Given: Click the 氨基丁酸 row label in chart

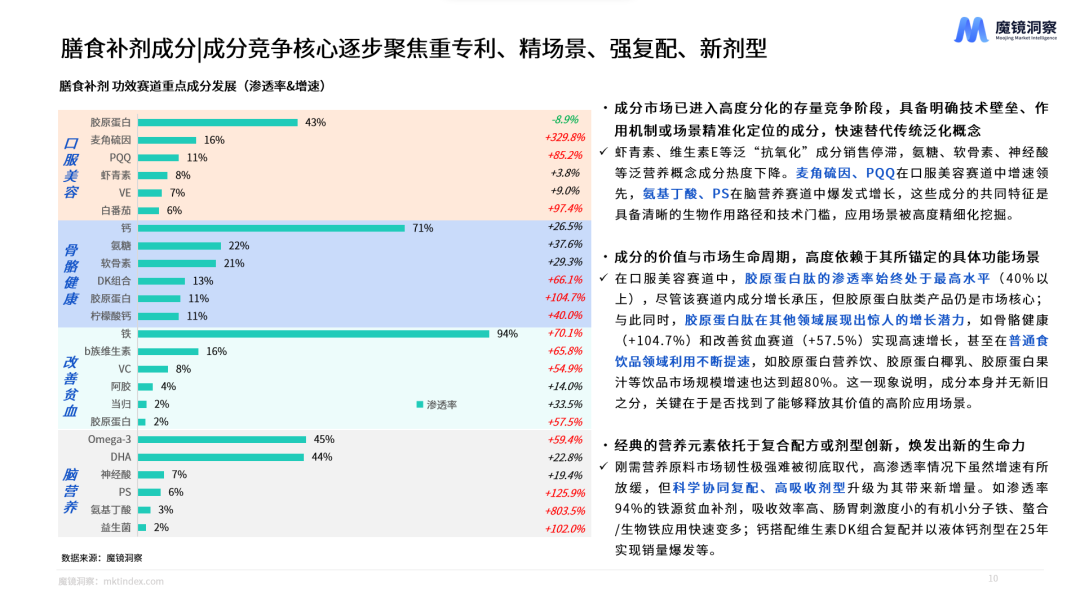Looking at the screenshot, I should point(110,510).
